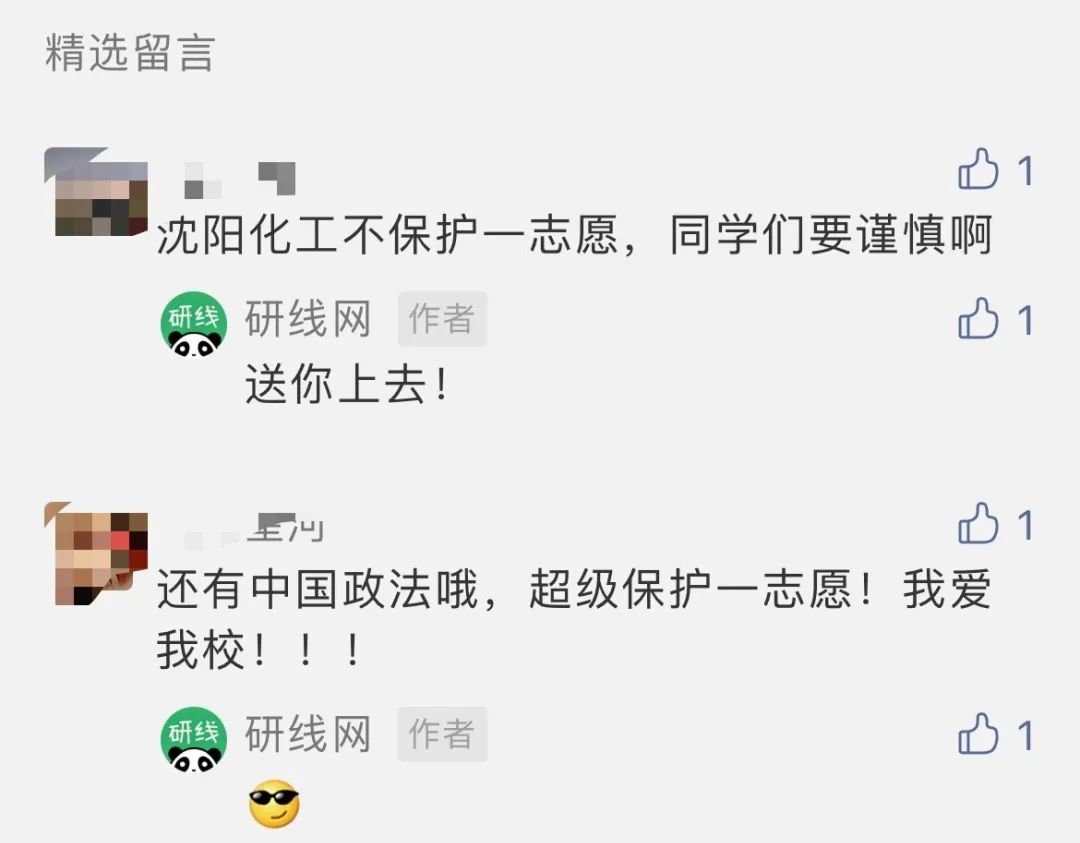
Task: Tap 研线网 panda avatar in second reply
Action: pyautogui.click(x=194, y=740)
